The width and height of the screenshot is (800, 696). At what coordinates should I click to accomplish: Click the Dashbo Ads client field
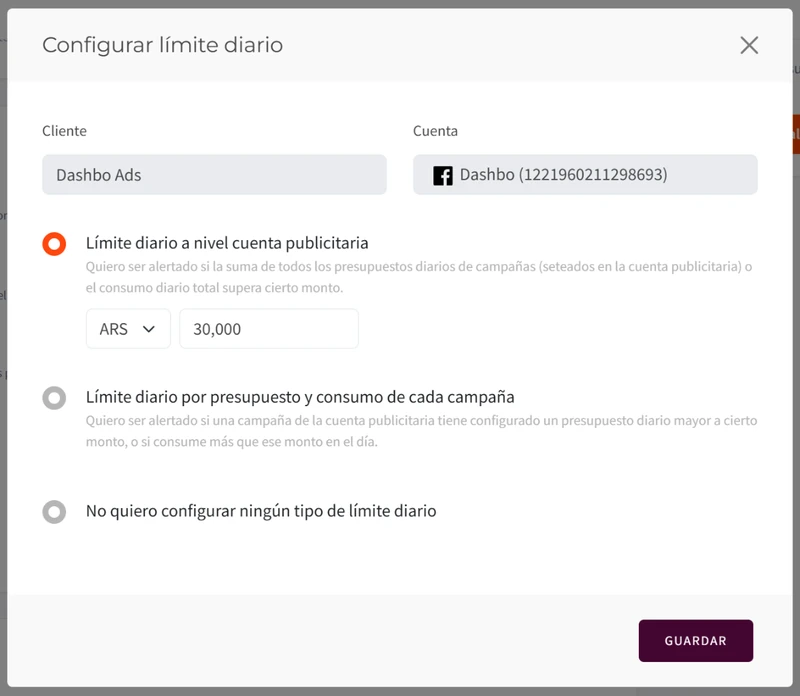214,175
